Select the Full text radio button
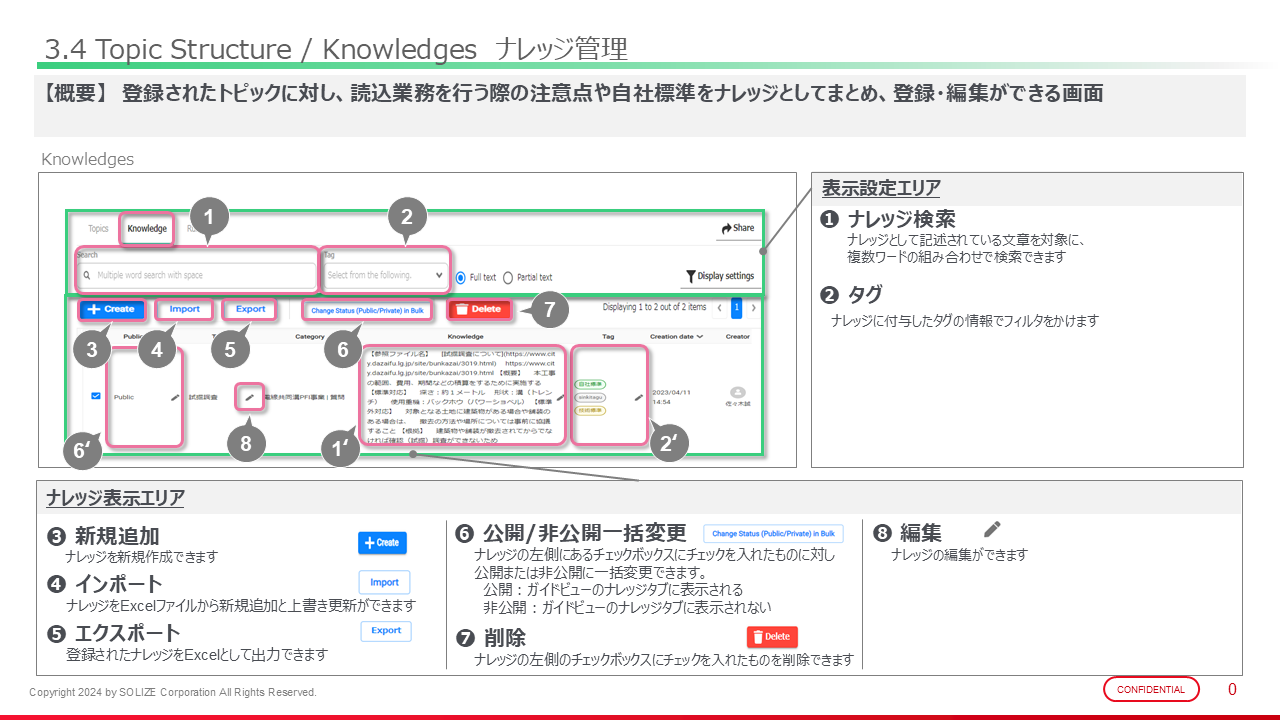Screen dimensions: 1280x720 tap(461, 277)
